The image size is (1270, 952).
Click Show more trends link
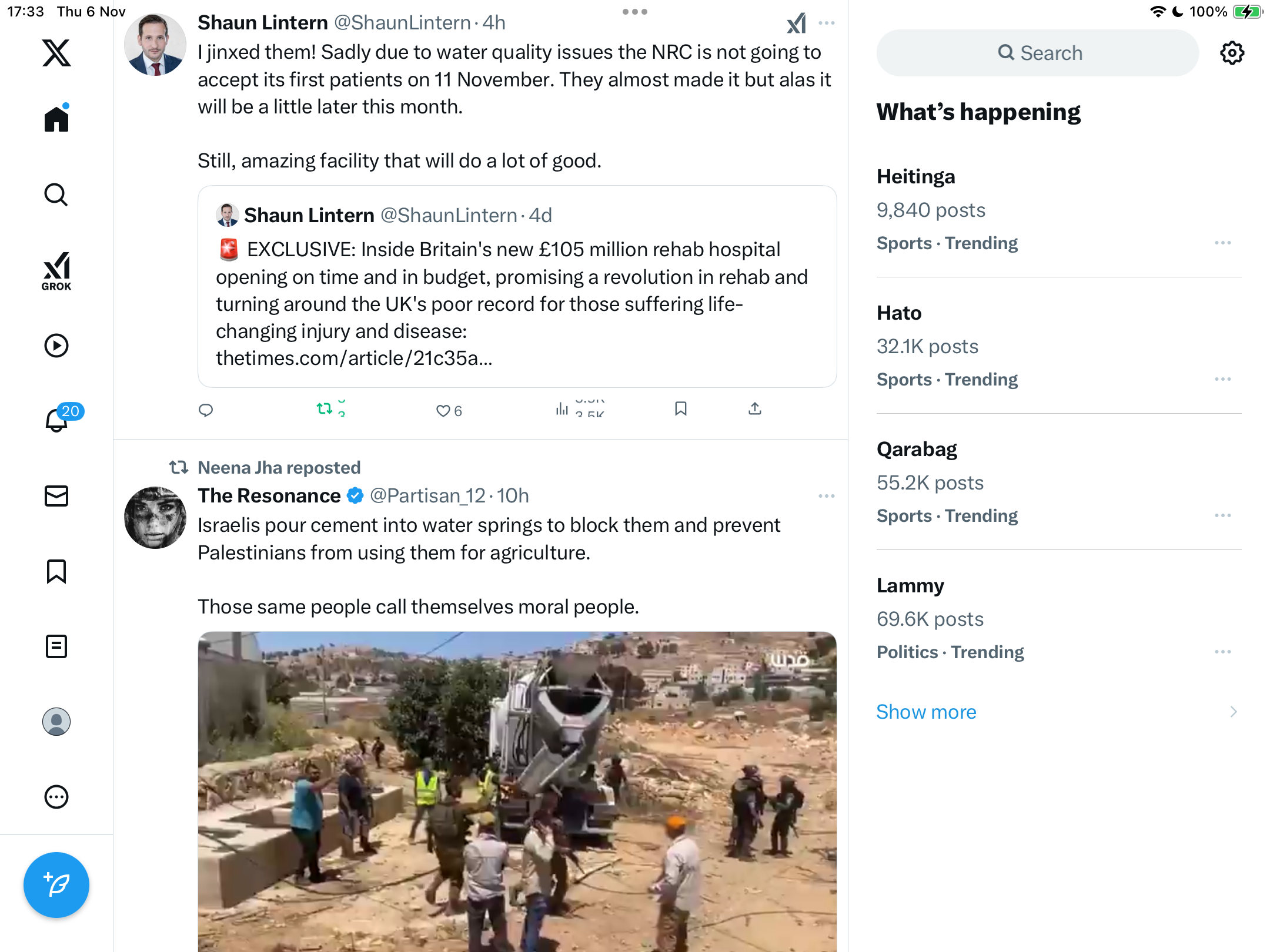(x=926, y=712)
